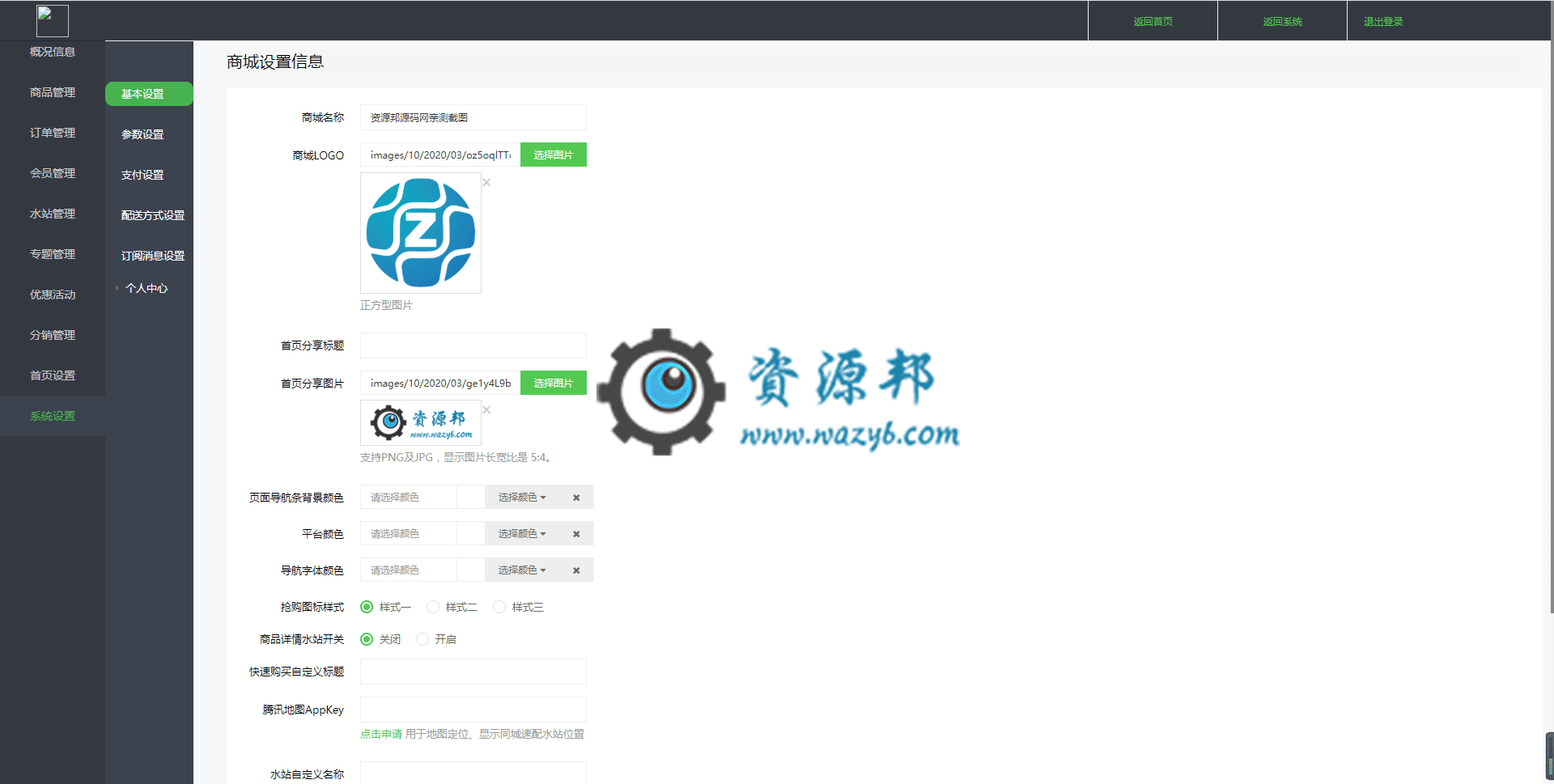Open 分销管理 in the sidebar

coord(53,335)
